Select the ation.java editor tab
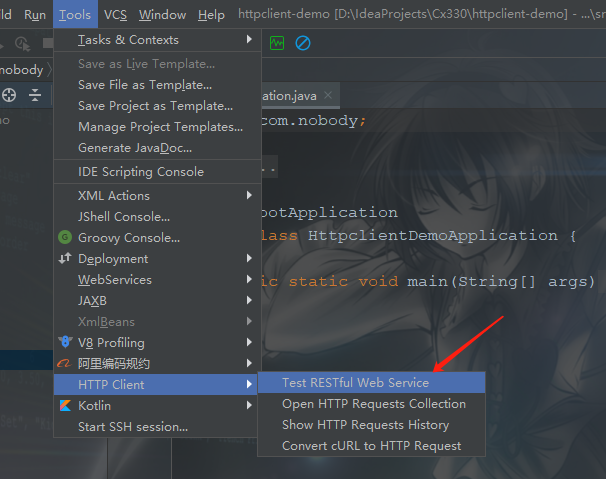The image size is (606, 479). click(301, 95)
